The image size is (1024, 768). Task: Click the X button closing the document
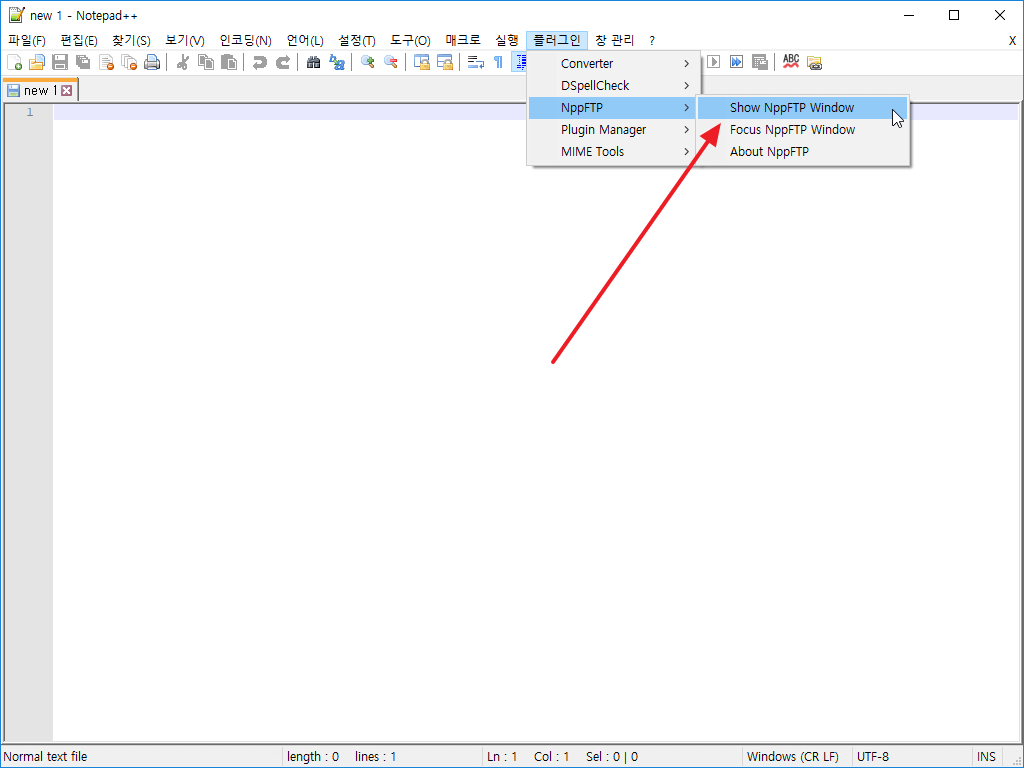pos(1012,40)
